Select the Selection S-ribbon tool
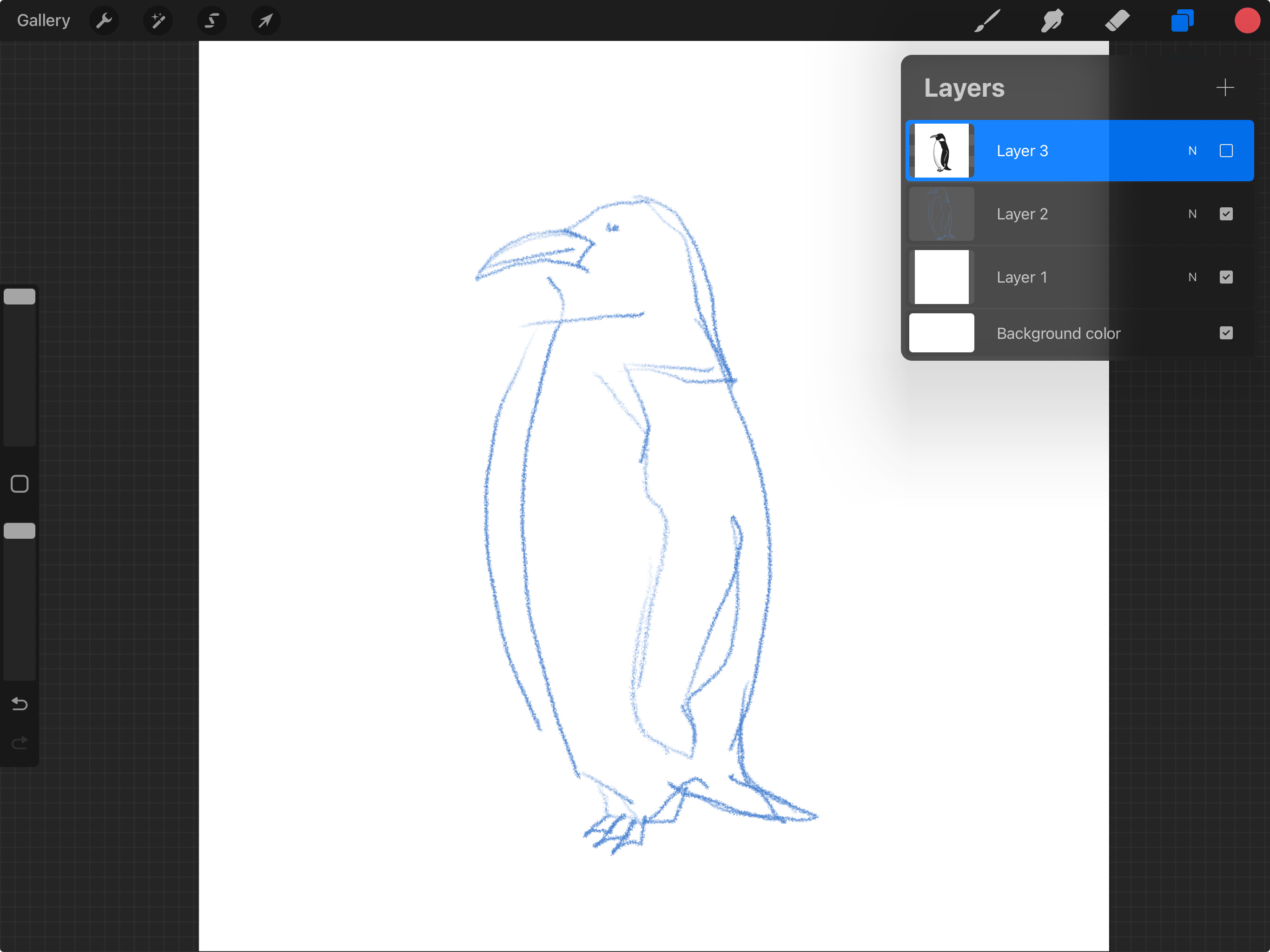 coord(212,21)
